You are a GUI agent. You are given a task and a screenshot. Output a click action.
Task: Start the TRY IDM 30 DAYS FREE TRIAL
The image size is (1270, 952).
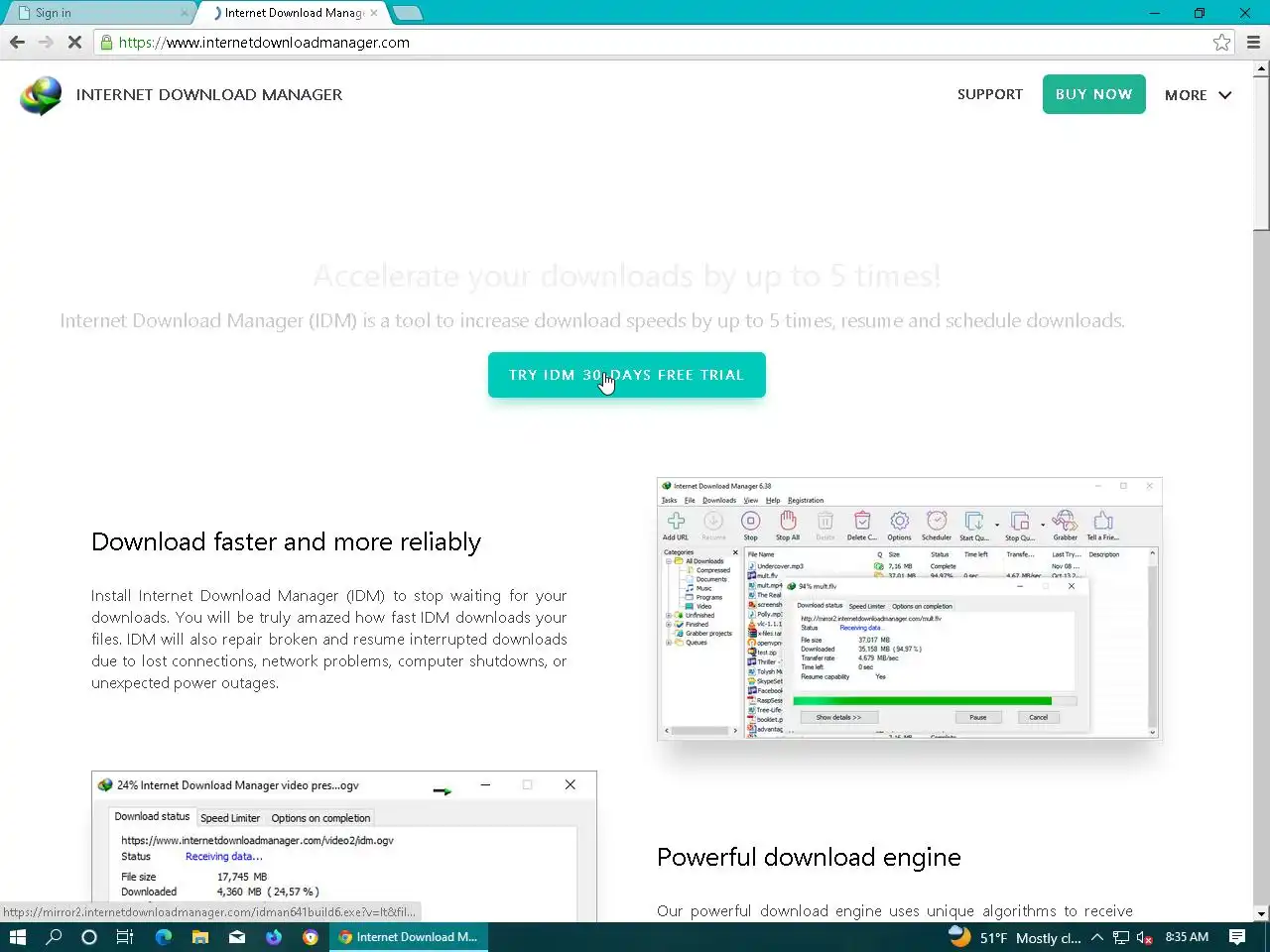coord(626,375)
